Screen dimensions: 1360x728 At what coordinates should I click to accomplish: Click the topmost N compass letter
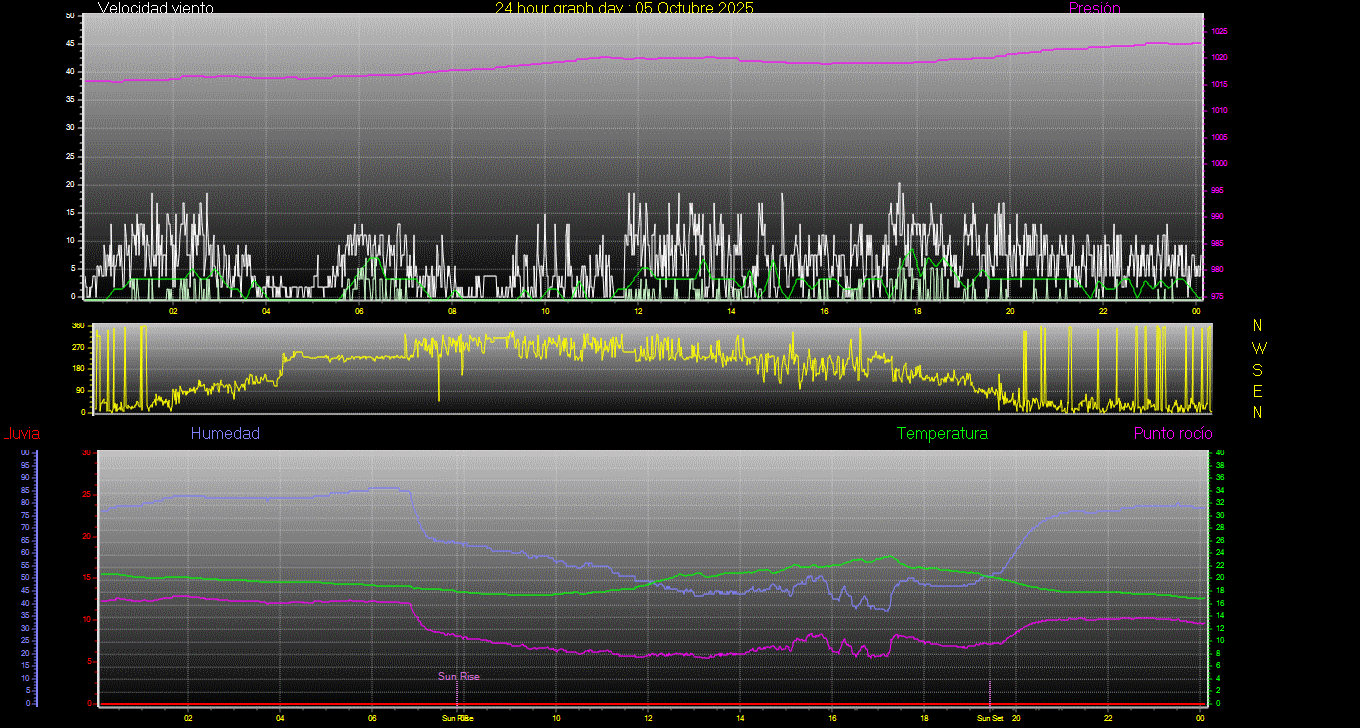[x=1258, y=326]
